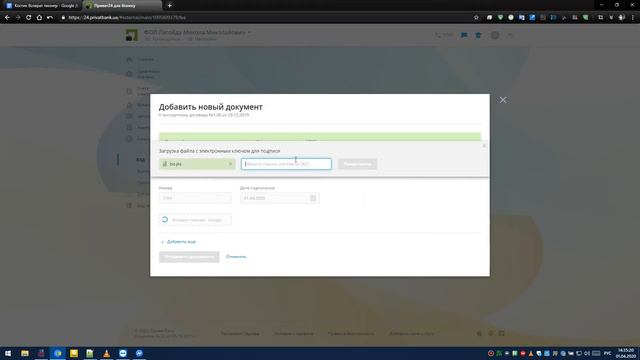The height and width of the screenshot is (360, 640).
Task: Open File Explorer from taskbar
Action: pyautogui.click(x=24, y=353)
